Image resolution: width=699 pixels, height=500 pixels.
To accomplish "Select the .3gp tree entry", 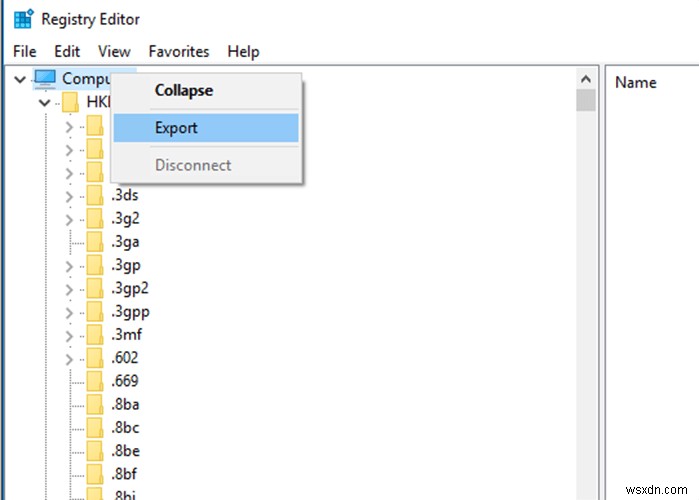I will click(x=126, y=265).
